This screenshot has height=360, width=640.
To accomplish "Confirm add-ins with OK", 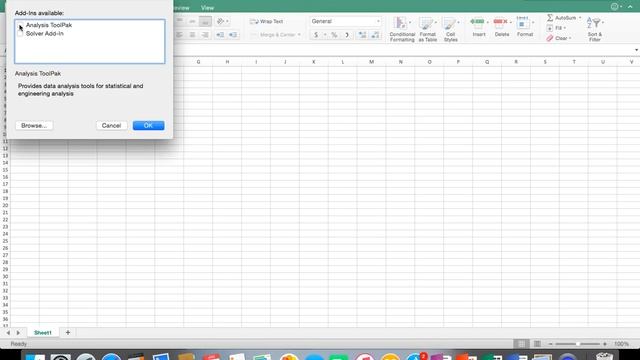I will (148, 125).
